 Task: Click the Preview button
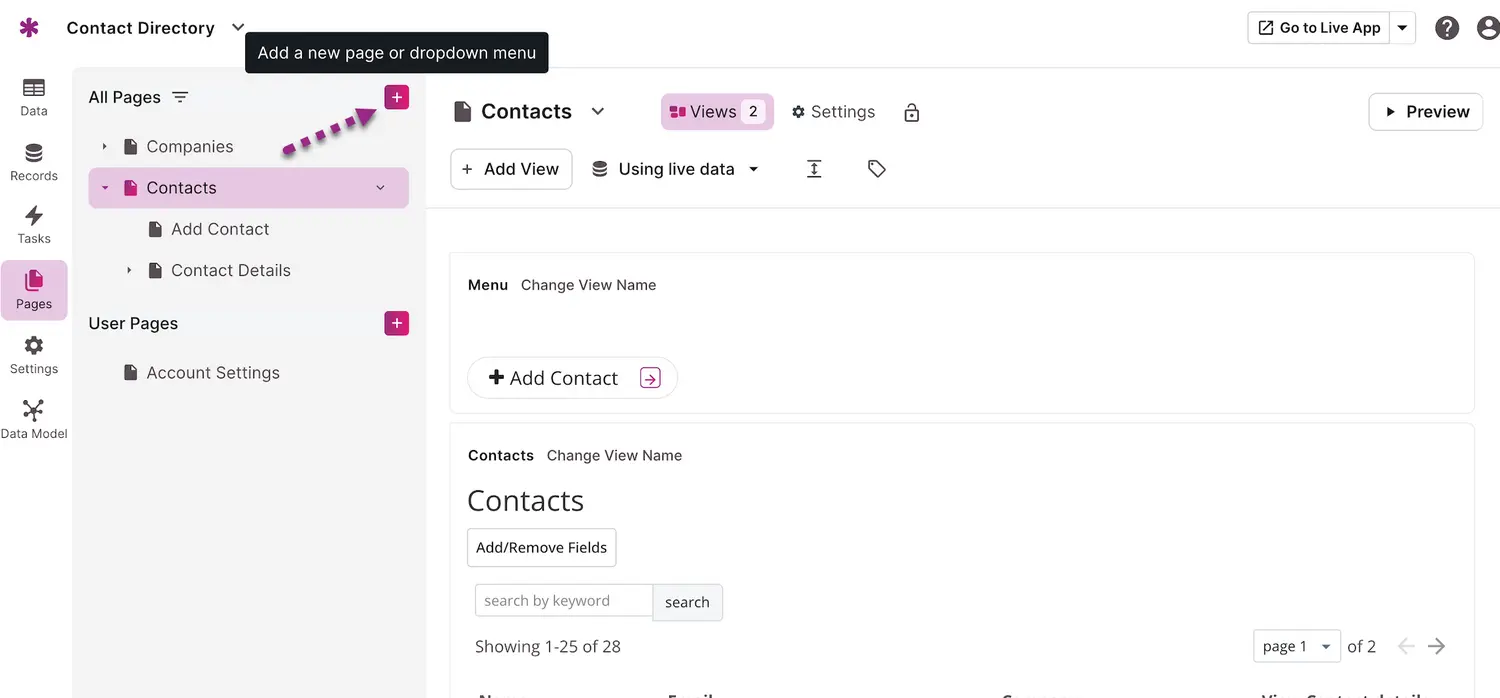point(1425,112)
